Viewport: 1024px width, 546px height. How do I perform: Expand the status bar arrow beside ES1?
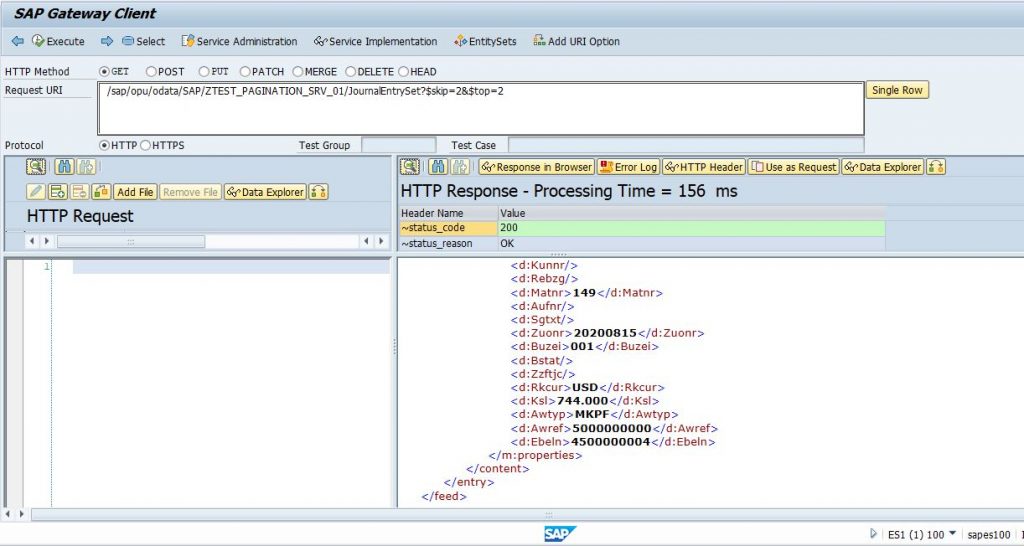pos(873,534)
